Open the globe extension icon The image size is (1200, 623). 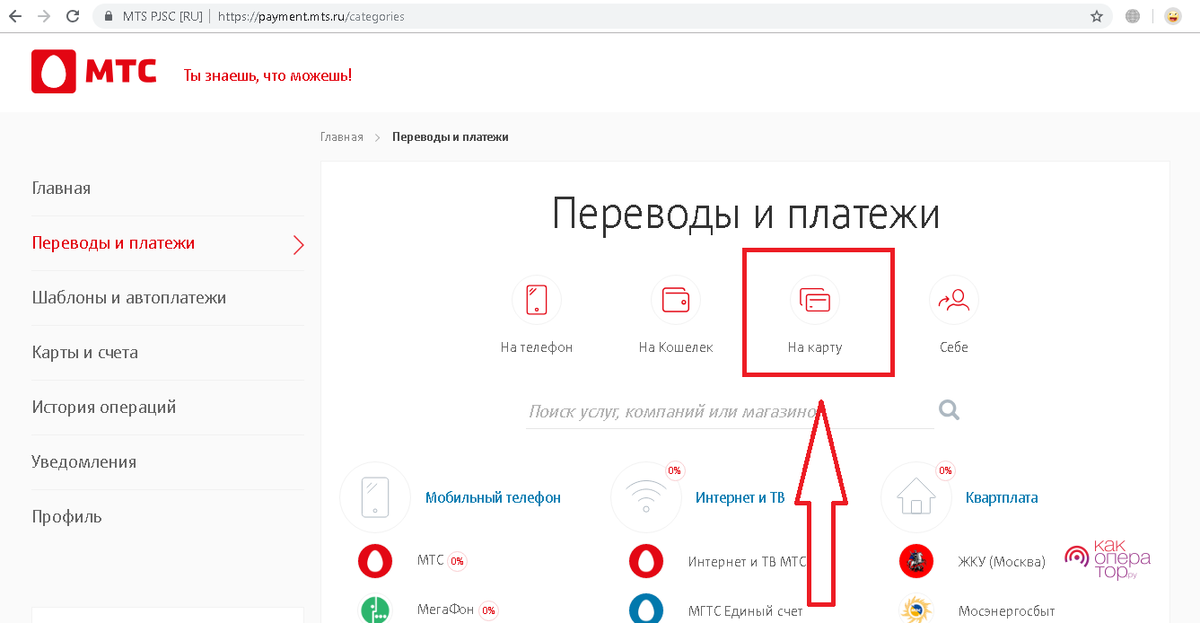pos(1133,17)
